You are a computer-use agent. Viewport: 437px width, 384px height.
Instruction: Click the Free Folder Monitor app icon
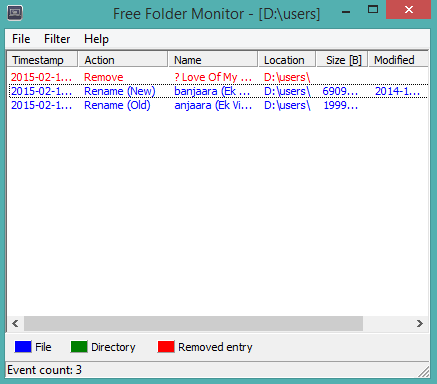15,13
